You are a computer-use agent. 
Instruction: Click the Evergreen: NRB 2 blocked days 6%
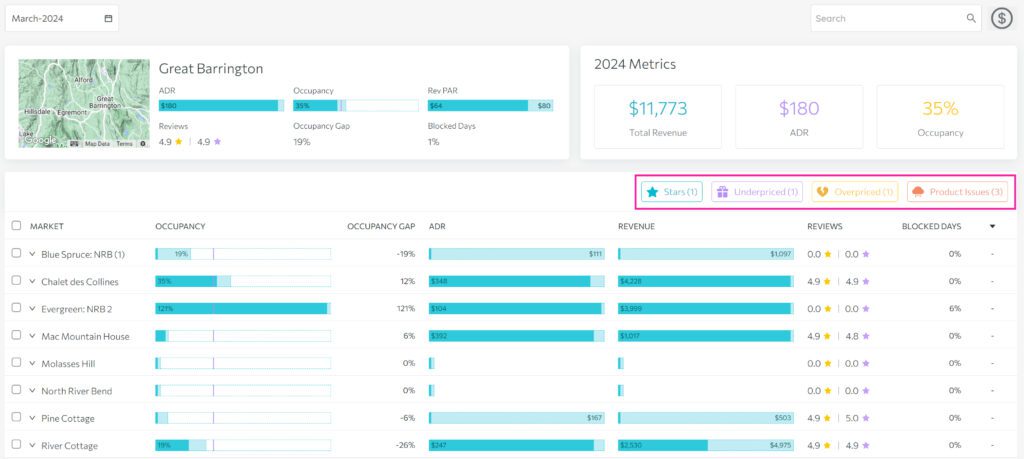tap(955, 309)
